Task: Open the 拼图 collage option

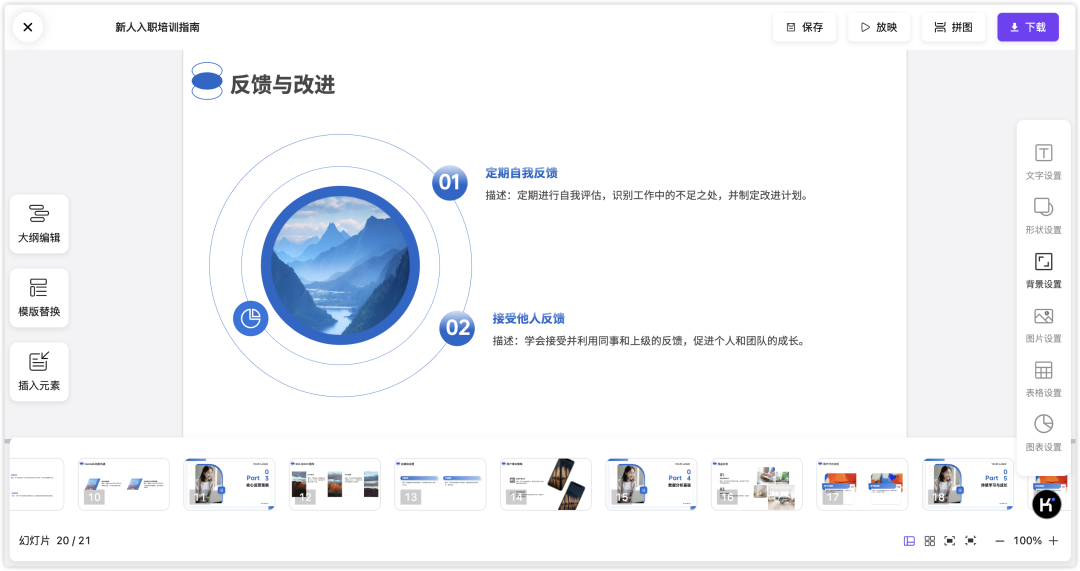Action: coord(953,27)
